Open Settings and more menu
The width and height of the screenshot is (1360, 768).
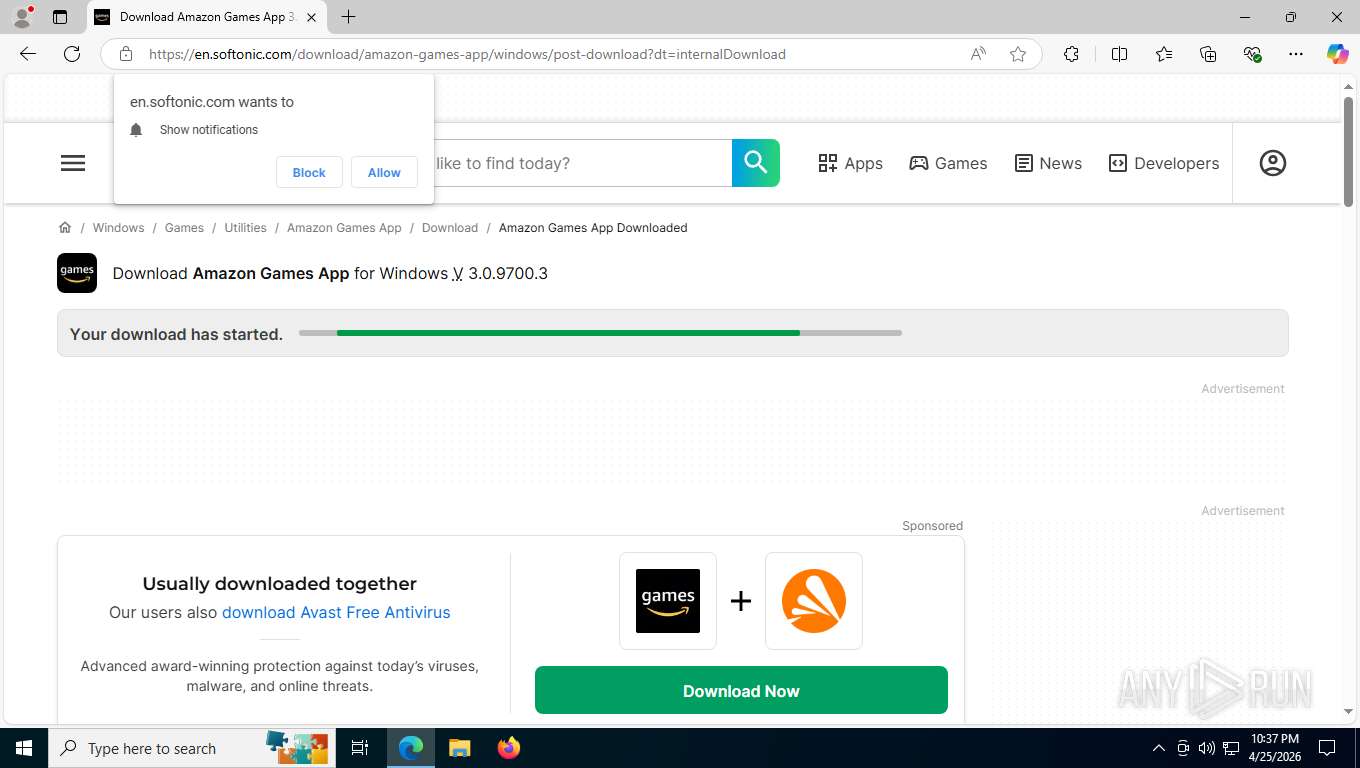(x=1296, y=54)
